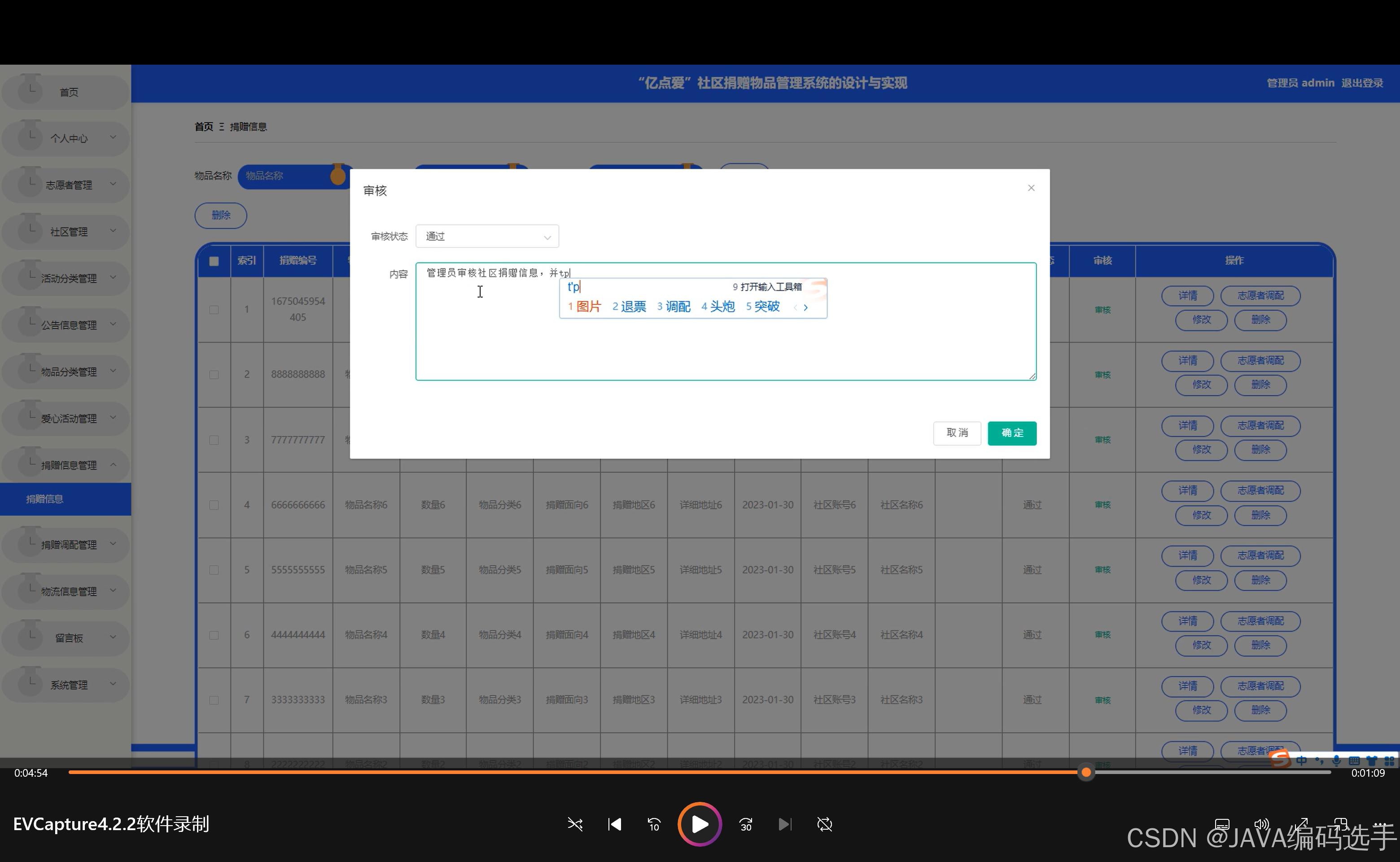Go to next IME candidate page
1400x862 pixels.
pyautogui.click(x=806, y=307)
